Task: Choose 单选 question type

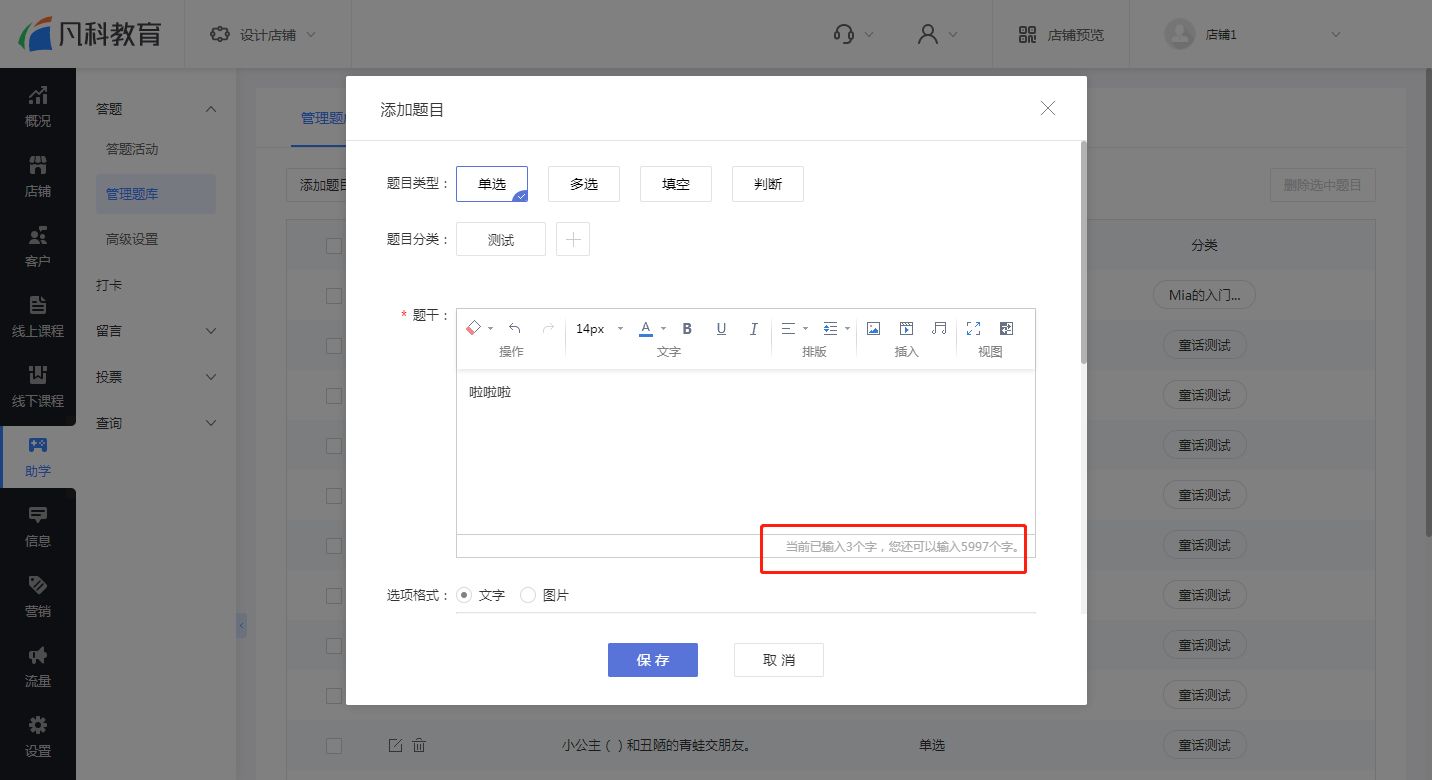Action: [x=492, y=184]
